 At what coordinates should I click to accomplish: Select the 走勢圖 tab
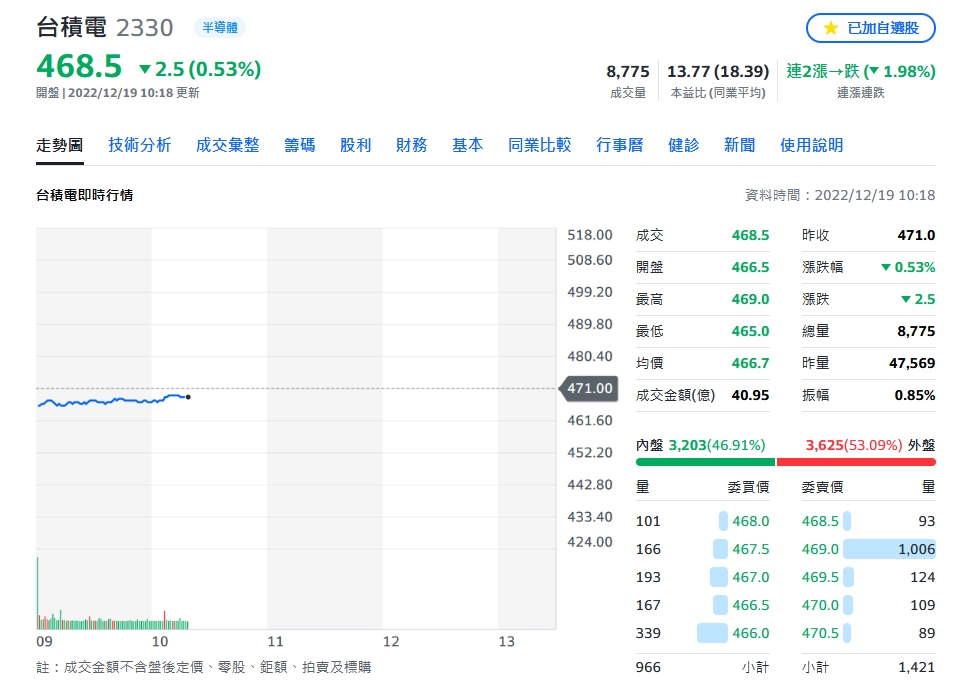coord(59,145)
